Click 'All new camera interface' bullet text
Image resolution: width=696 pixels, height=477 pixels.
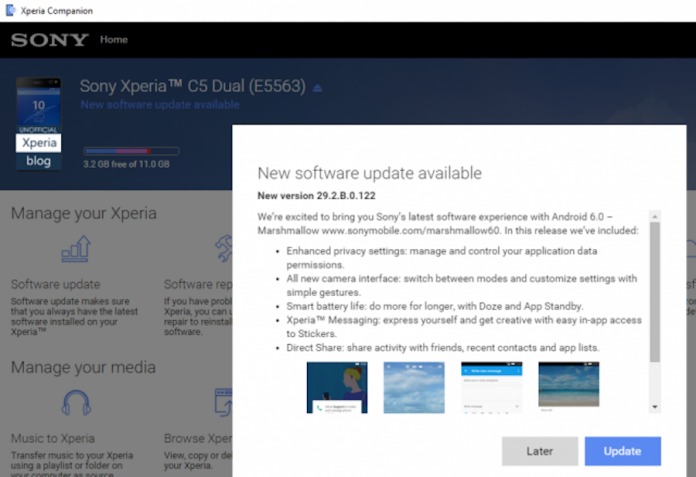(462, 285)
